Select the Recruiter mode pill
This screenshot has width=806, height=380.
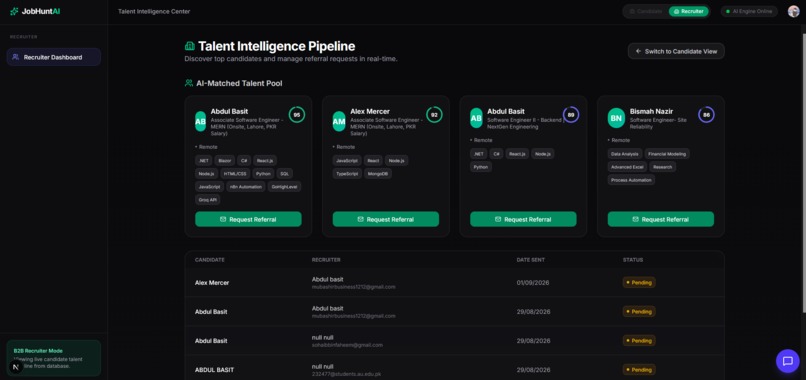pos(688,11)
